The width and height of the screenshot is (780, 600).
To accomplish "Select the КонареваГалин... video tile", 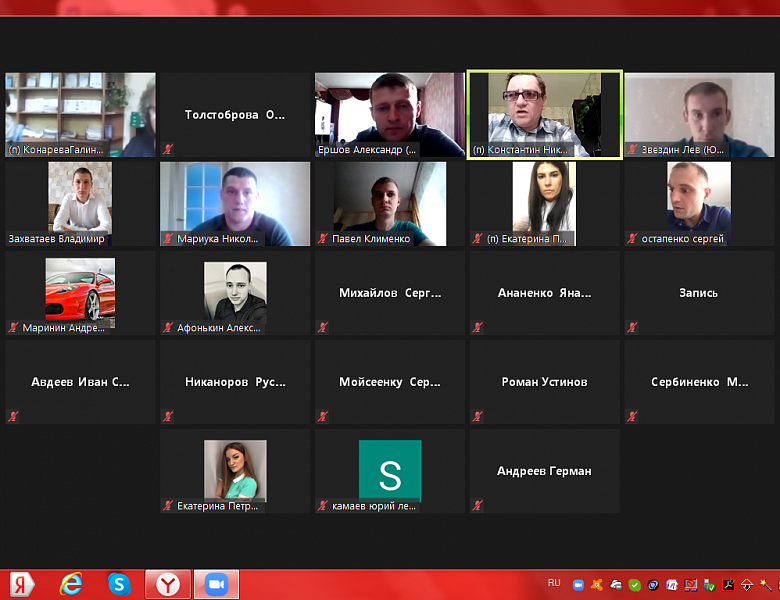I will [80, 115].
